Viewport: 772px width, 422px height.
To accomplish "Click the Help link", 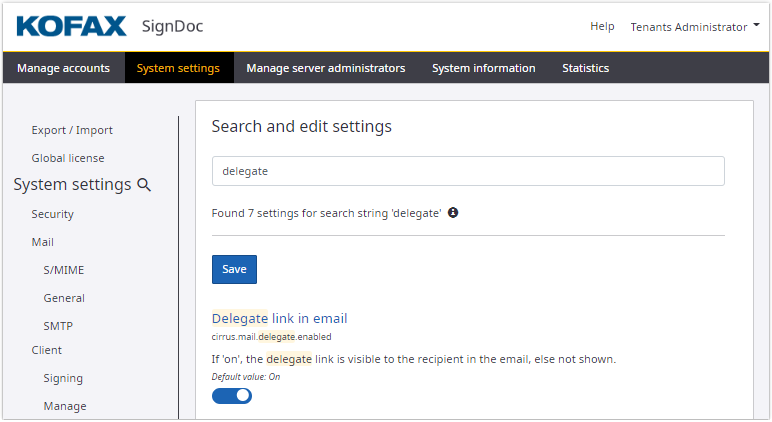I will 602,27.
